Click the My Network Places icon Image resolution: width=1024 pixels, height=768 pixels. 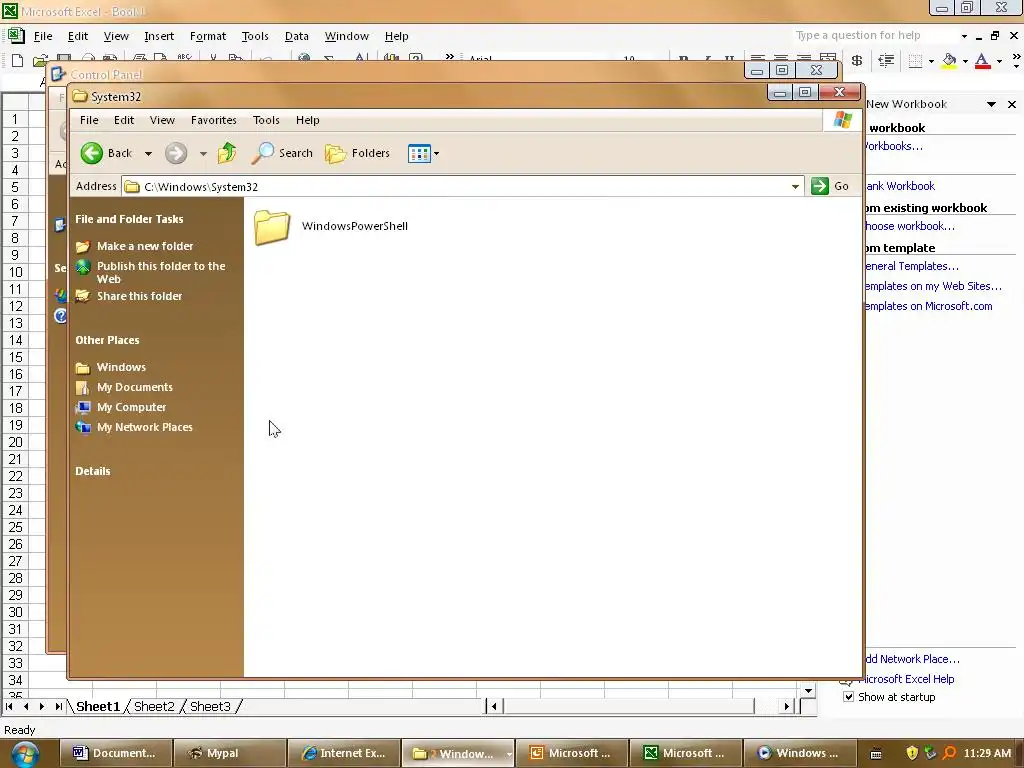click(x=82, y=427)
